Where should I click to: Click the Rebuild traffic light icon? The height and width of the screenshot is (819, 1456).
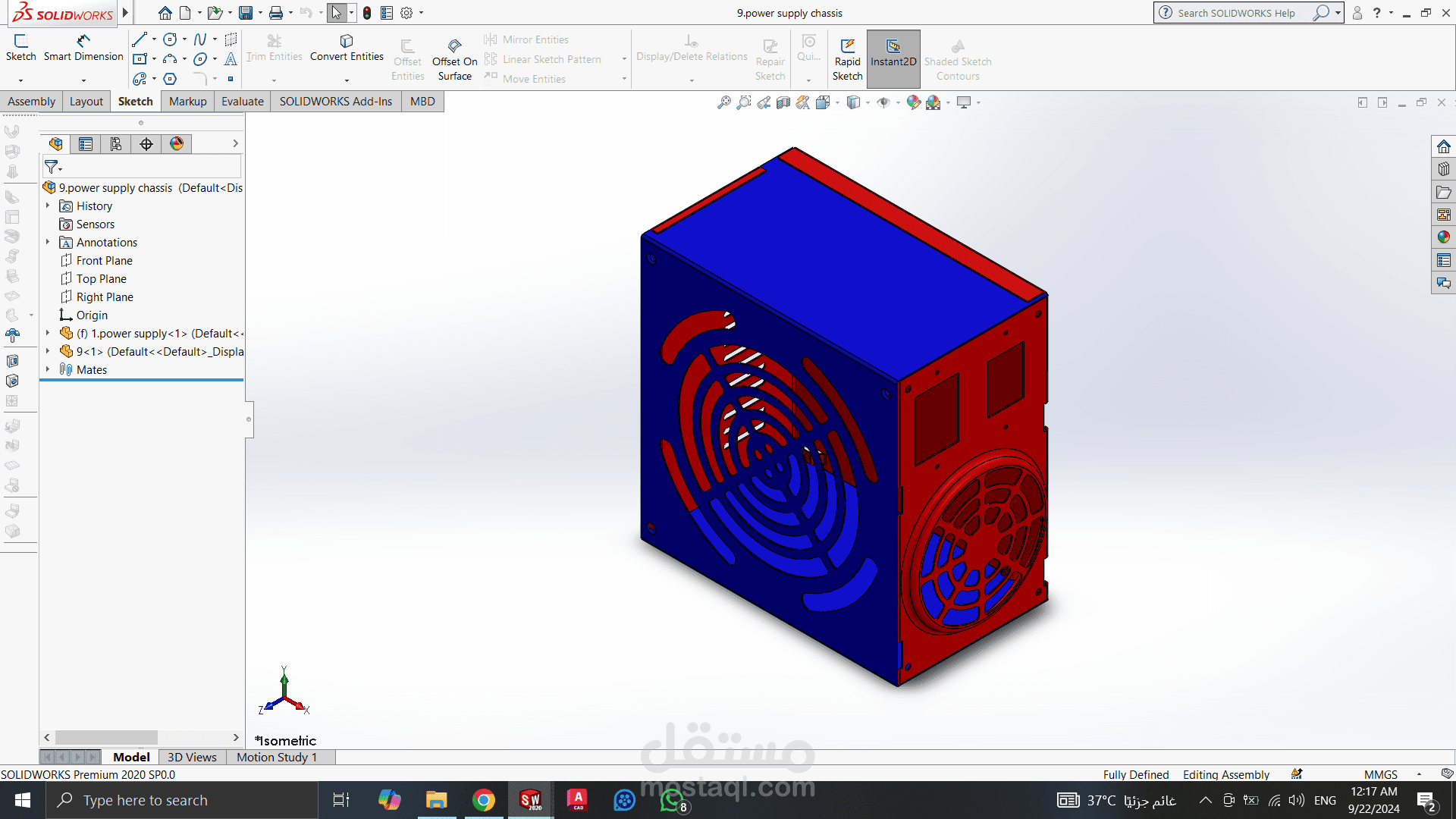(367, 13)
